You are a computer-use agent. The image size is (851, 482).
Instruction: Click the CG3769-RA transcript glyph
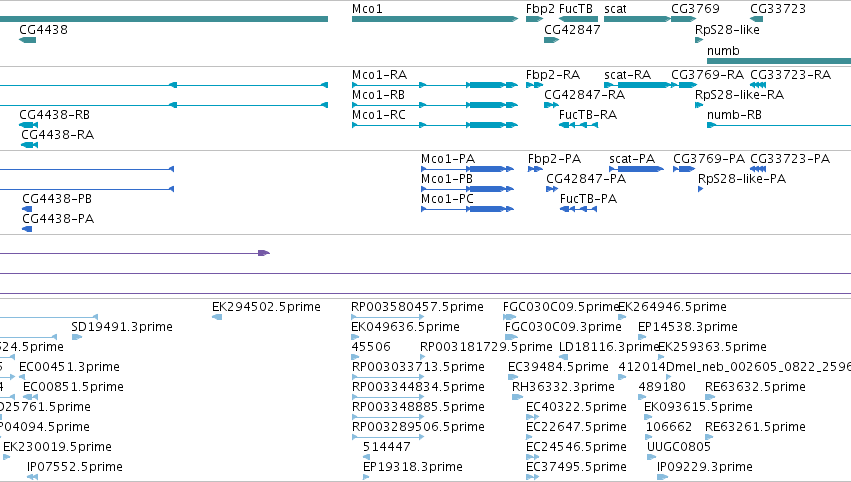pos(684,85)
